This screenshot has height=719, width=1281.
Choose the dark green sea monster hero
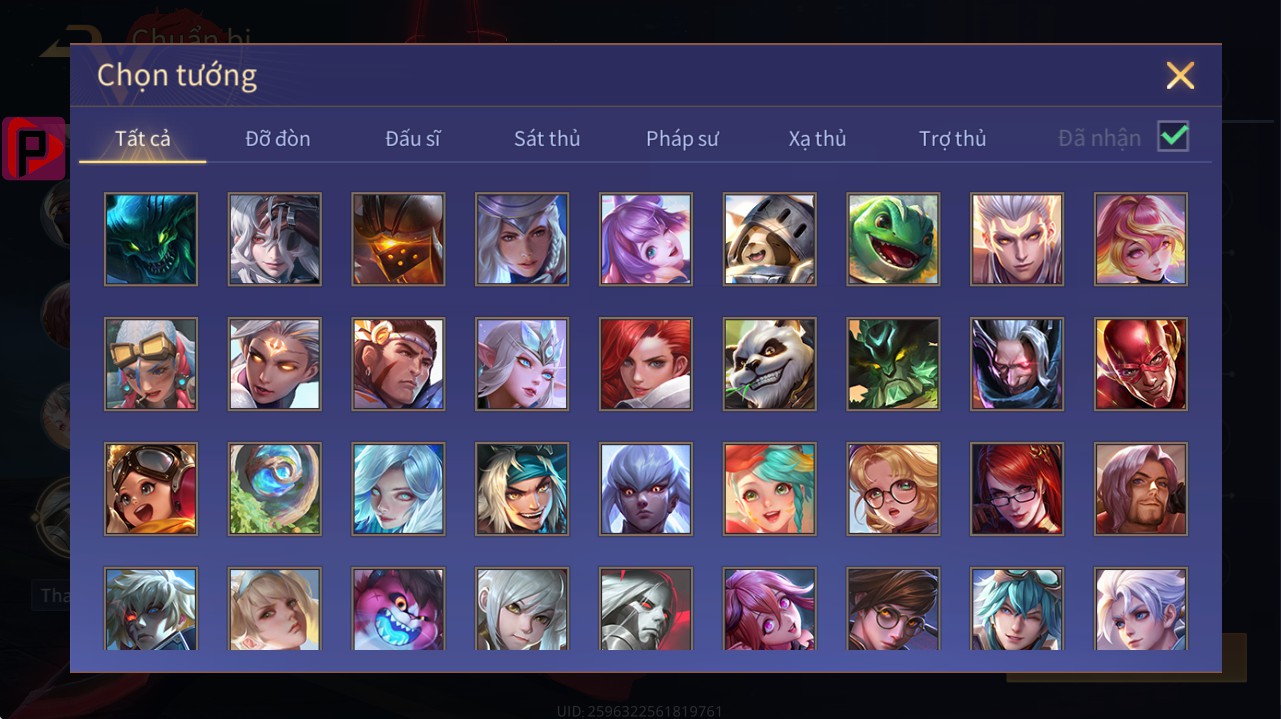click(x=151, y=239)
